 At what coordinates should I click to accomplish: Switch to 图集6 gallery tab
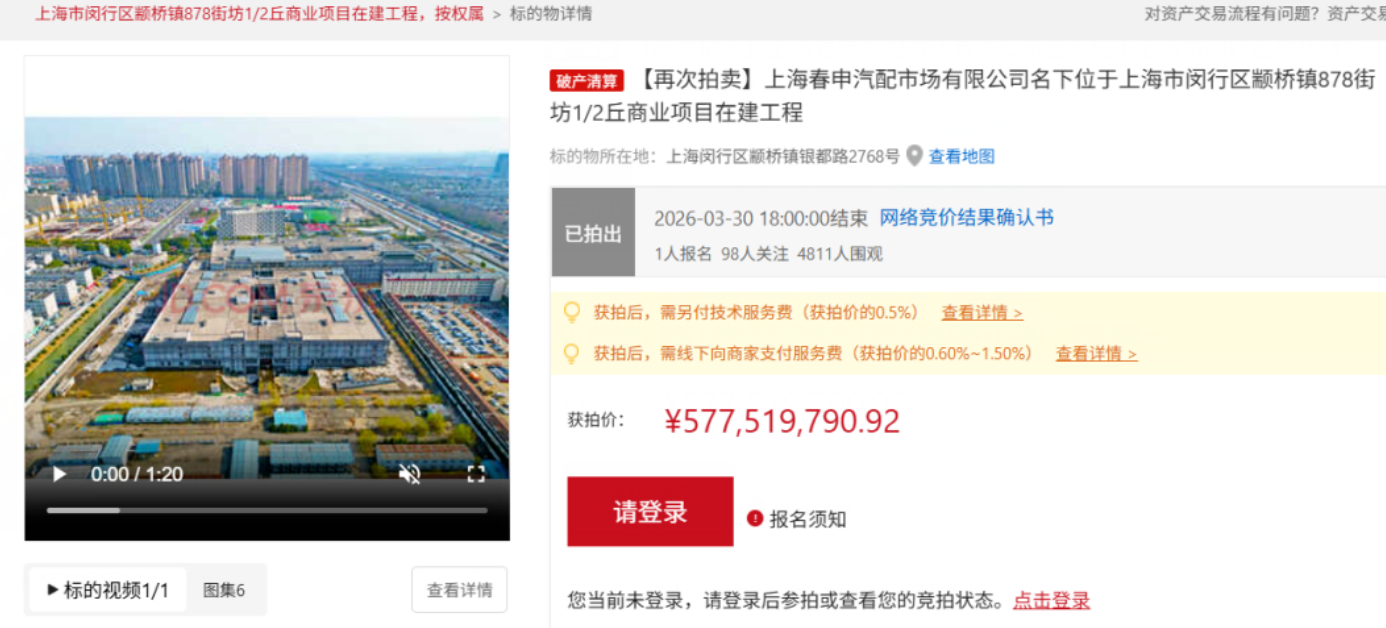[x=224, y=590]
